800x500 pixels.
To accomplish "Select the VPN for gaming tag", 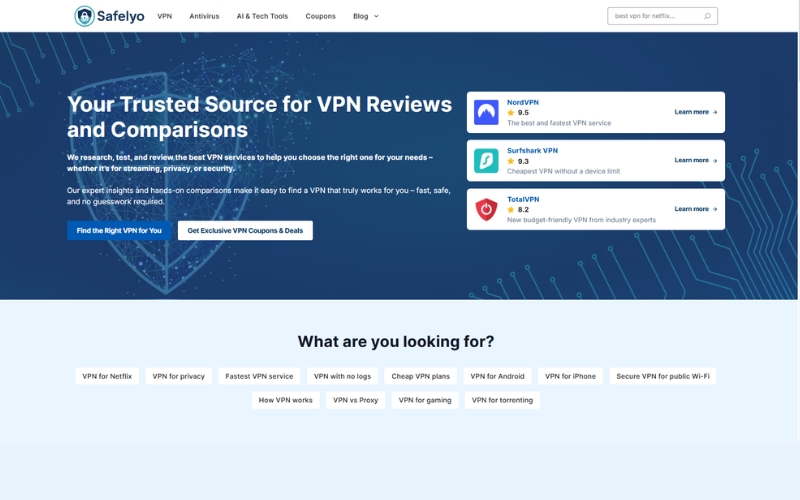I will tap(425, 400).
